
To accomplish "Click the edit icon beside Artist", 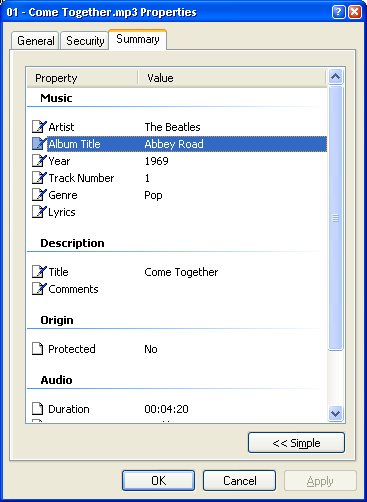I will pyautogui.click(x=39, y=127).
